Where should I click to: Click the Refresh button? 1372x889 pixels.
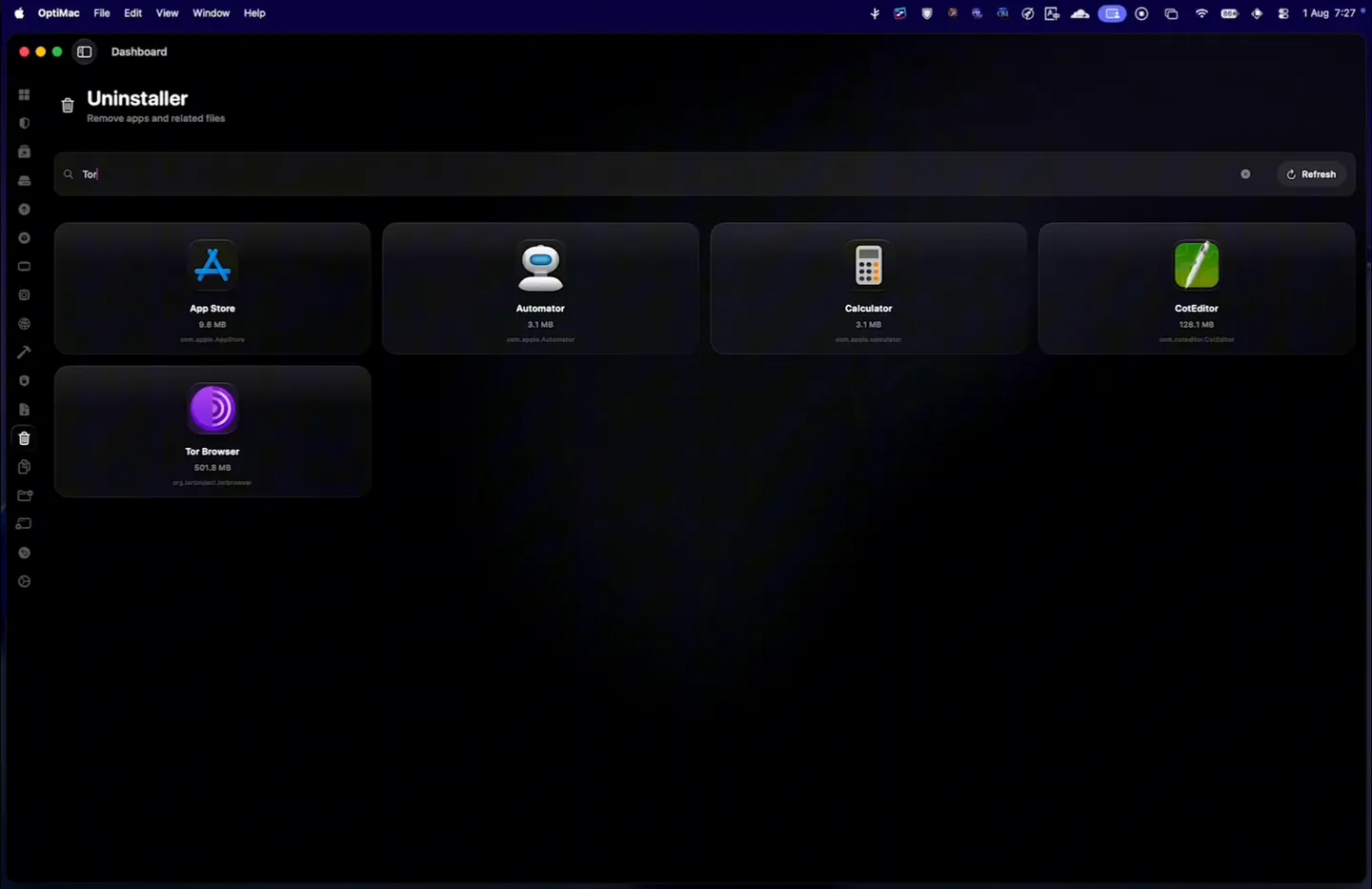(x=1311, y=174)
